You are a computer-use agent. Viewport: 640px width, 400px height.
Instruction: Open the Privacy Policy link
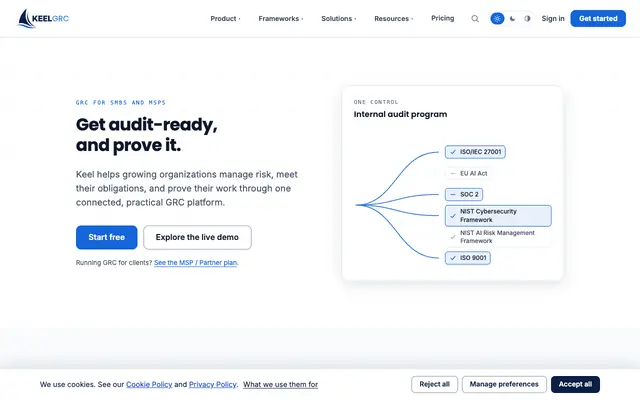click(x=213, y=384)
